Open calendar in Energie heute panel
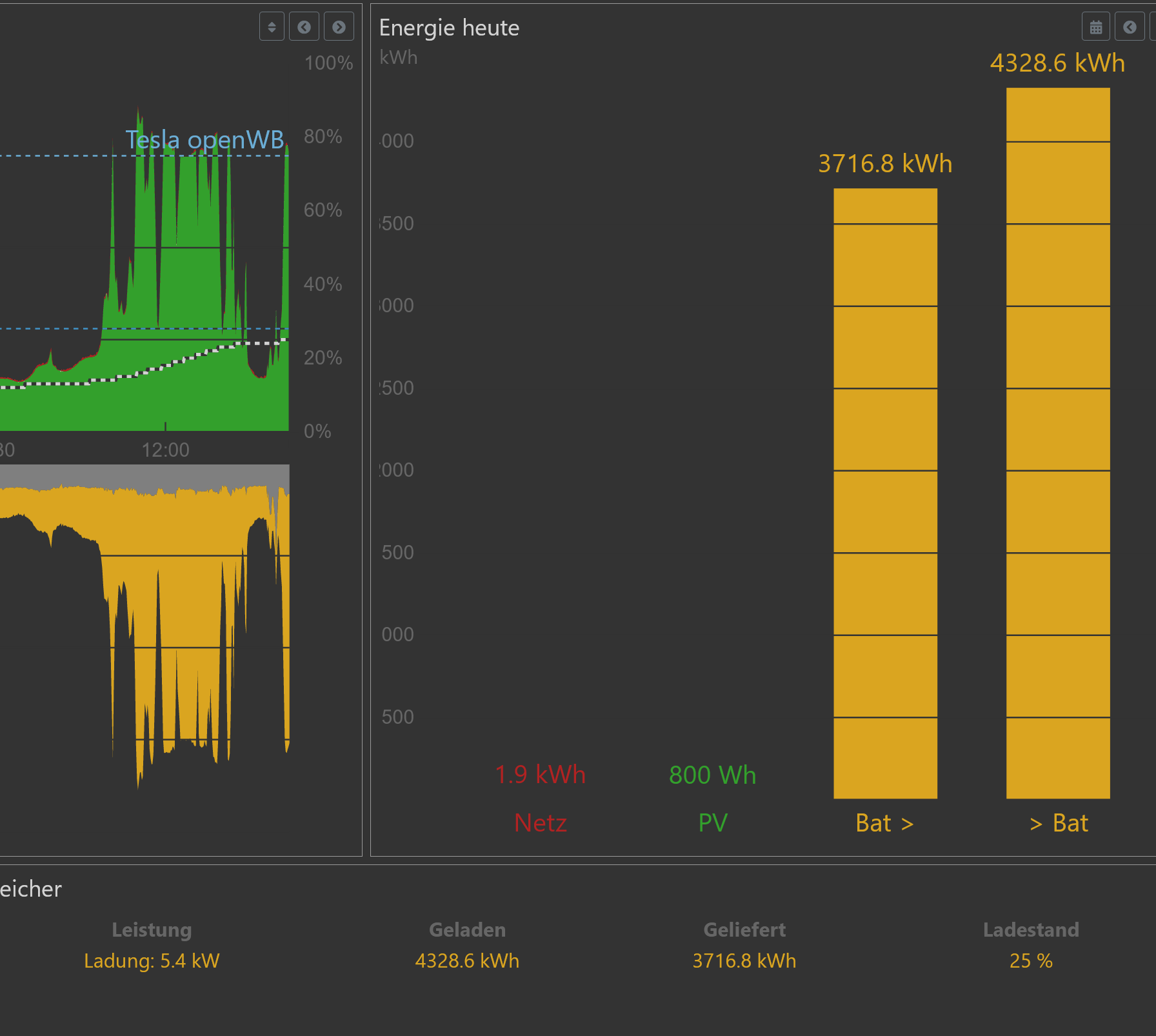This screenshot has height=1036, width=1156. click(x=1095, y=27)
